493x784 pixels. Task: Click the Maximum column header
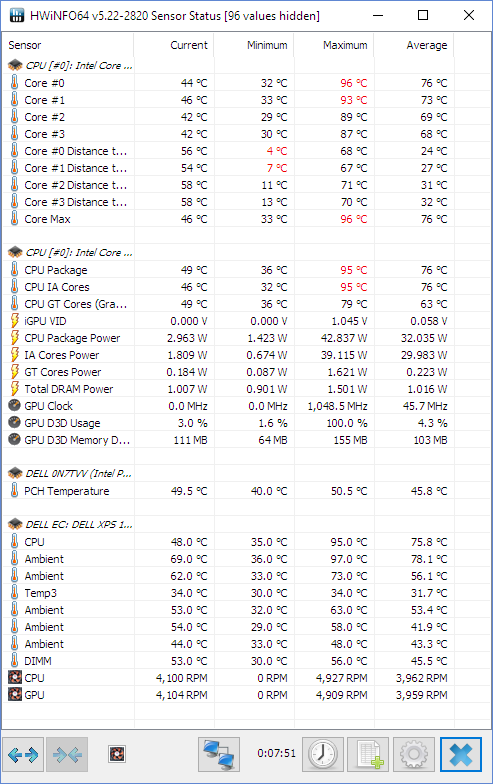coord(334,45)
